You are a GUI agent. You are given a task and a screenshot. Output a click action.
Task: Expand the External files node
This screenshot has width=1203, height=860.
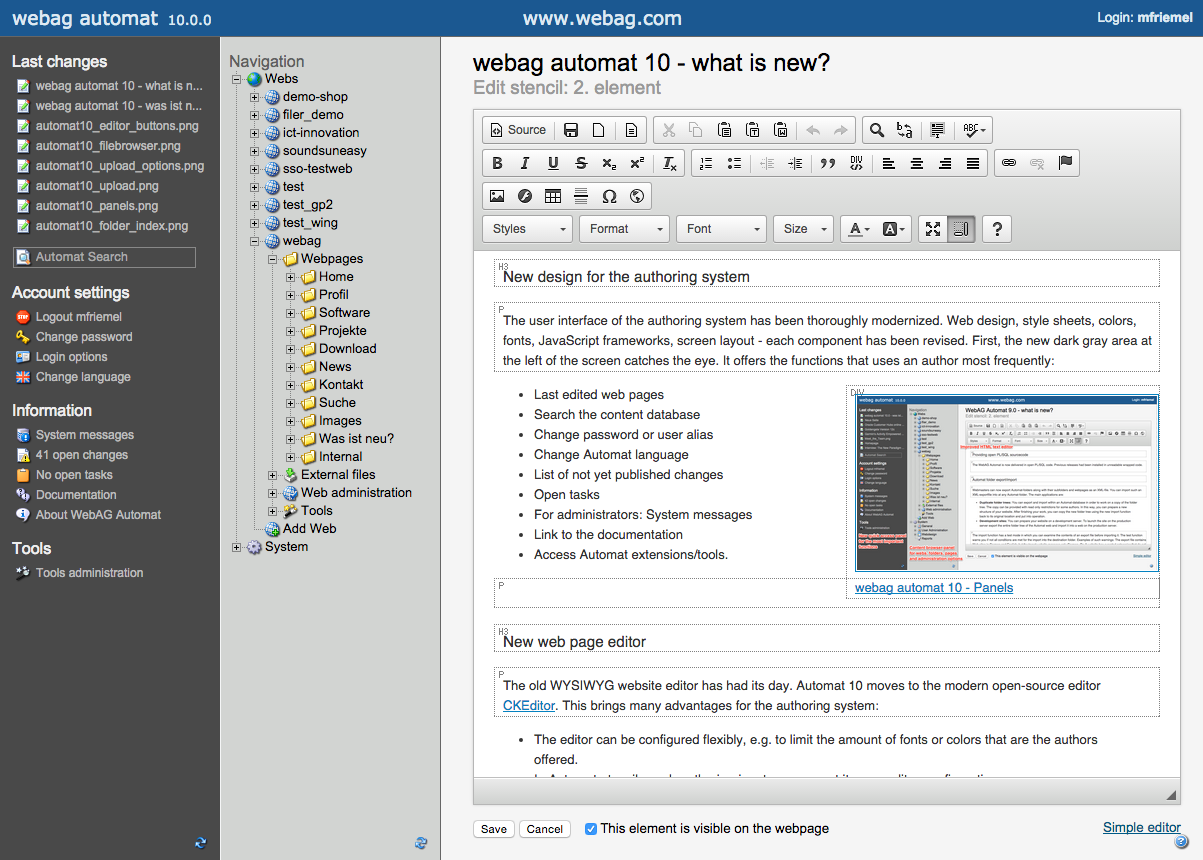pos(273,475)
